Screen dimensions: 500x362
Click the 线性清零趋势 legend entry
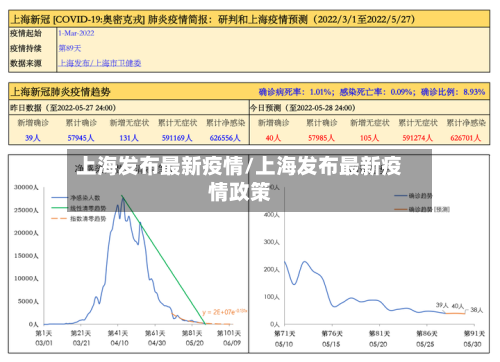tap(79, 208)
